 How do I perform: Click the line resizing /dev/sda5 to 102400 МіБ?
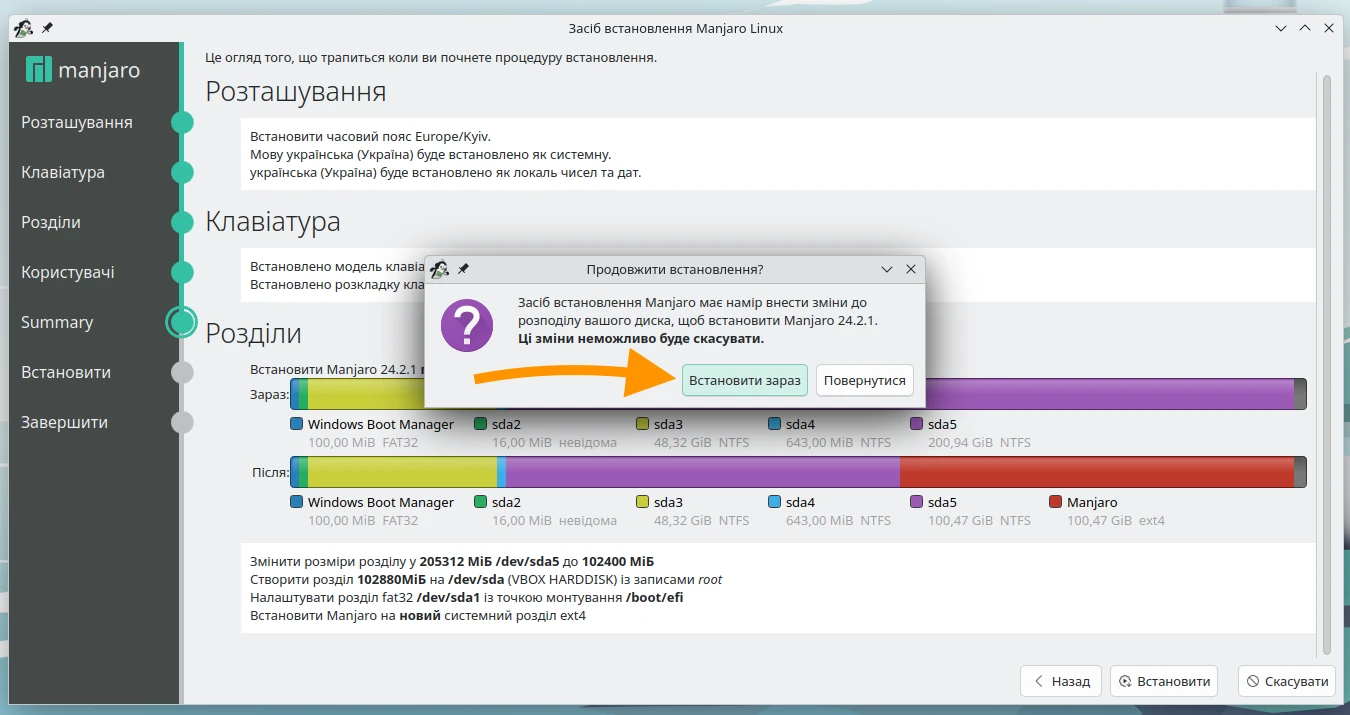452,561
